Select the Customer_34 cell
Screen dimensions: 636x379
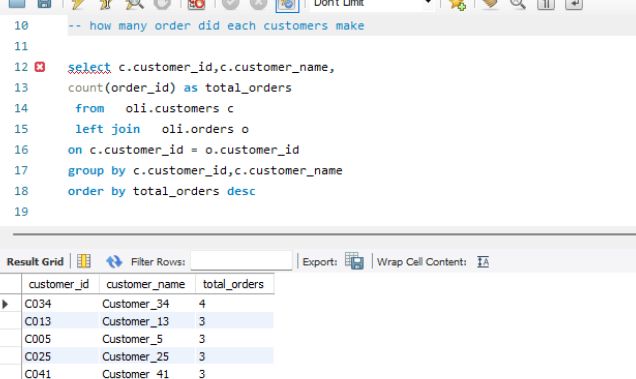click(147, 304)
